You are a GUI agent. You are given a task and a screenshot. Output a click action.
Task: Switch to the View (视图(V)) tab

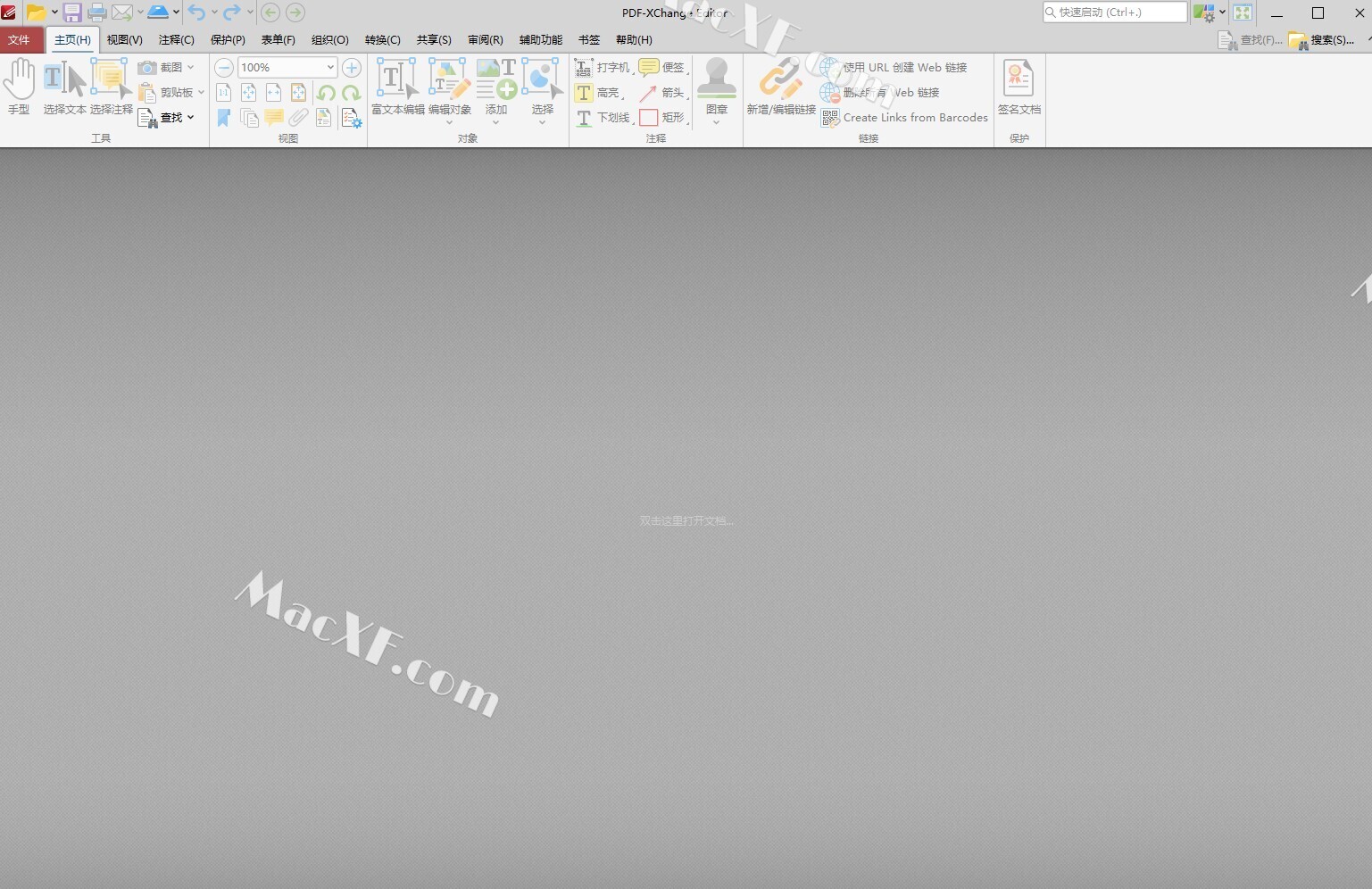click(125, 39)
